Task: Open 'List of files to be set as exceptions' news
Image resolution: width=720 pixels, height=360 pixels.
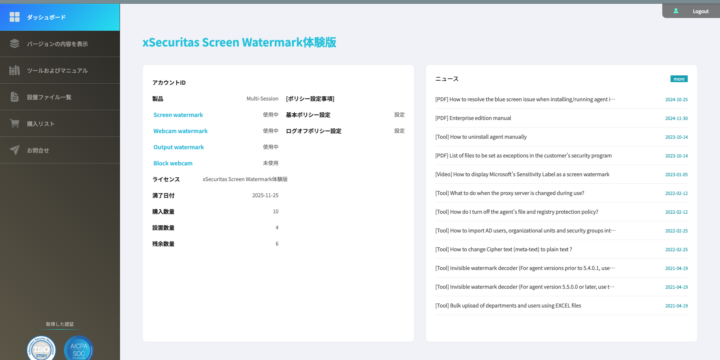Action: (x=523, y=156)
